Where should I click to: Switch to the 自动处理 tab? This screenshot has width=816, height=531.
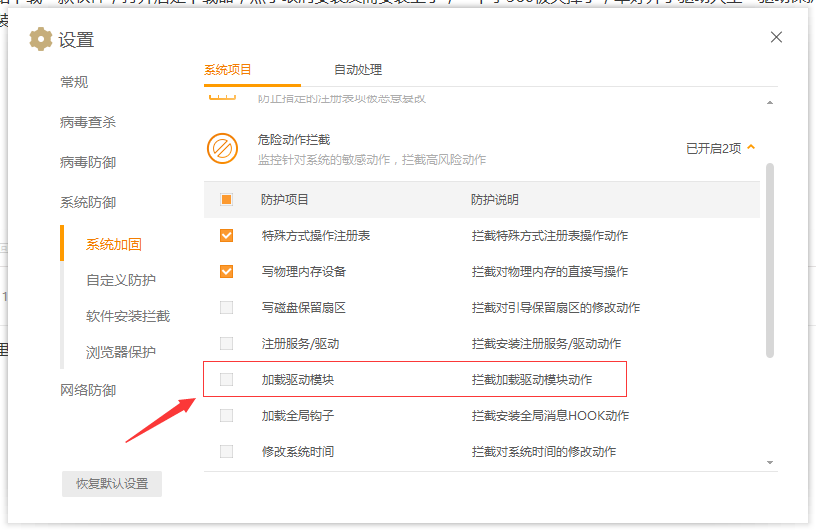(x=357, y=70)
